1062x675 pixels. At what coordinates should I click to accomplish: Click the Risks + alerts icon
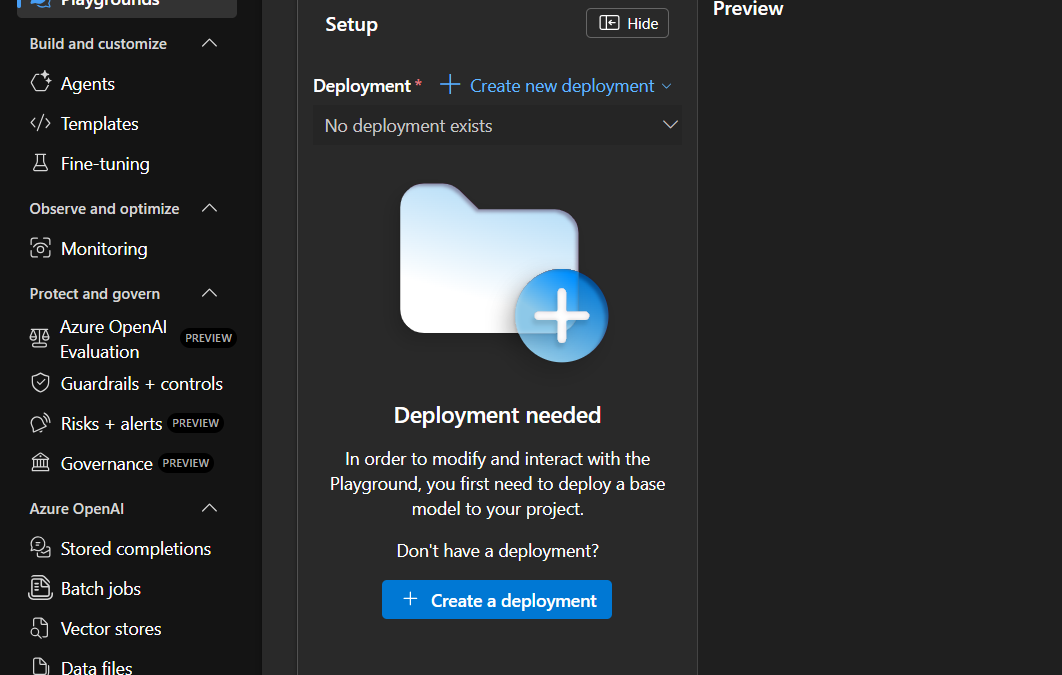[x=41, y=423]
